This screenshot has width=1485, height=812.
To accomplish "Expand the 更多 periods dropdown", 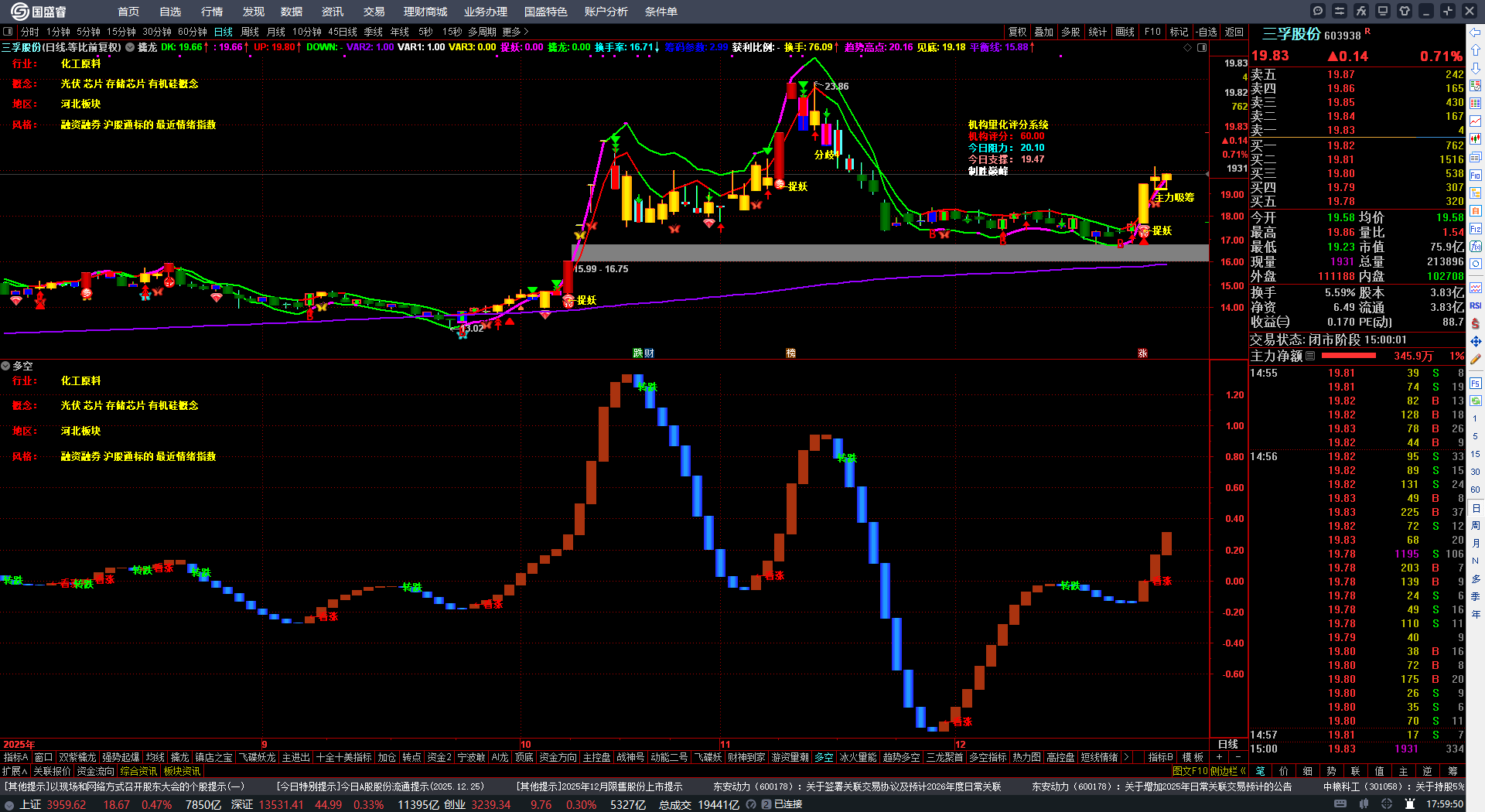I will coord(515,32).
